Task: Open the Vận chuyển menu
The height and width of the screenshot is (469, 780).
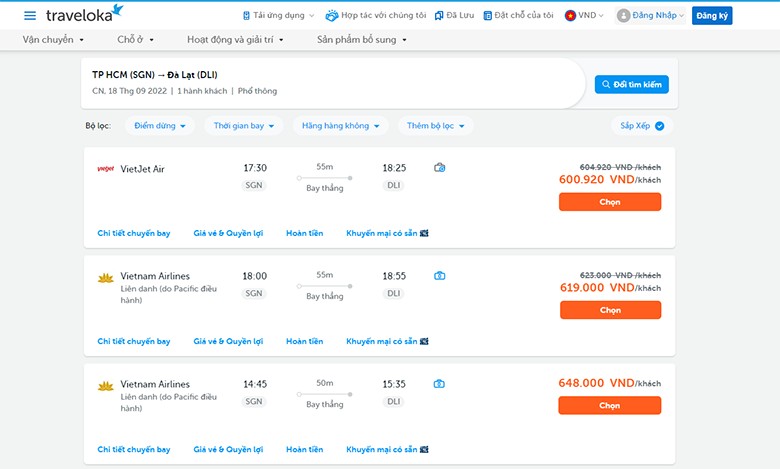Action: click(x=53, y=40)
